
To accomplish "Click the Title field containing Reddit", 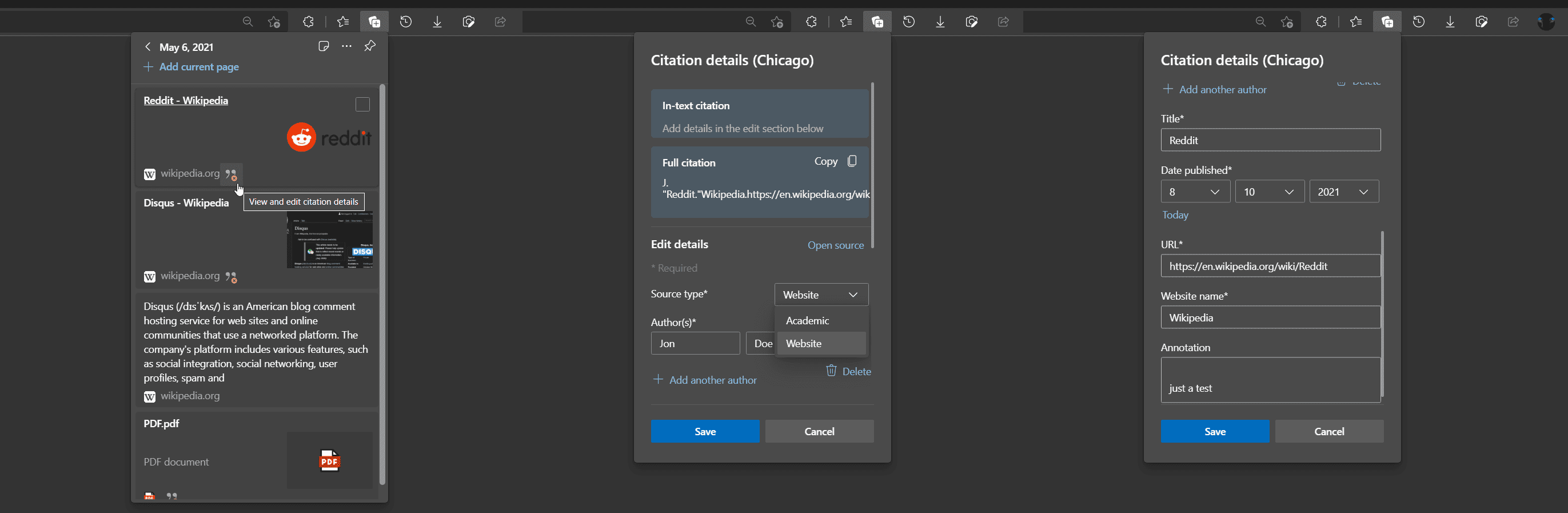I will (x=1270, y=140).
